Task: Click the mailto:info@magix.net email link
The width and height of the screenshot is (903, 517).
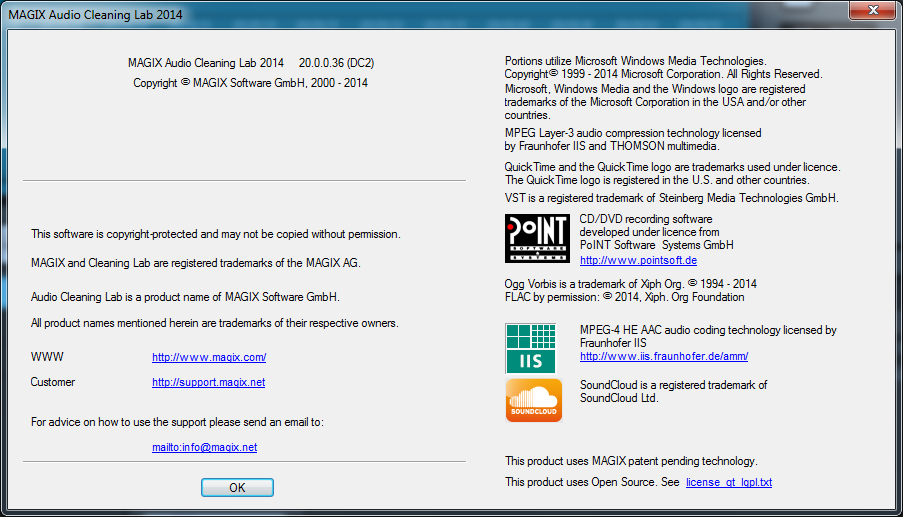Action: pos(204,447)
